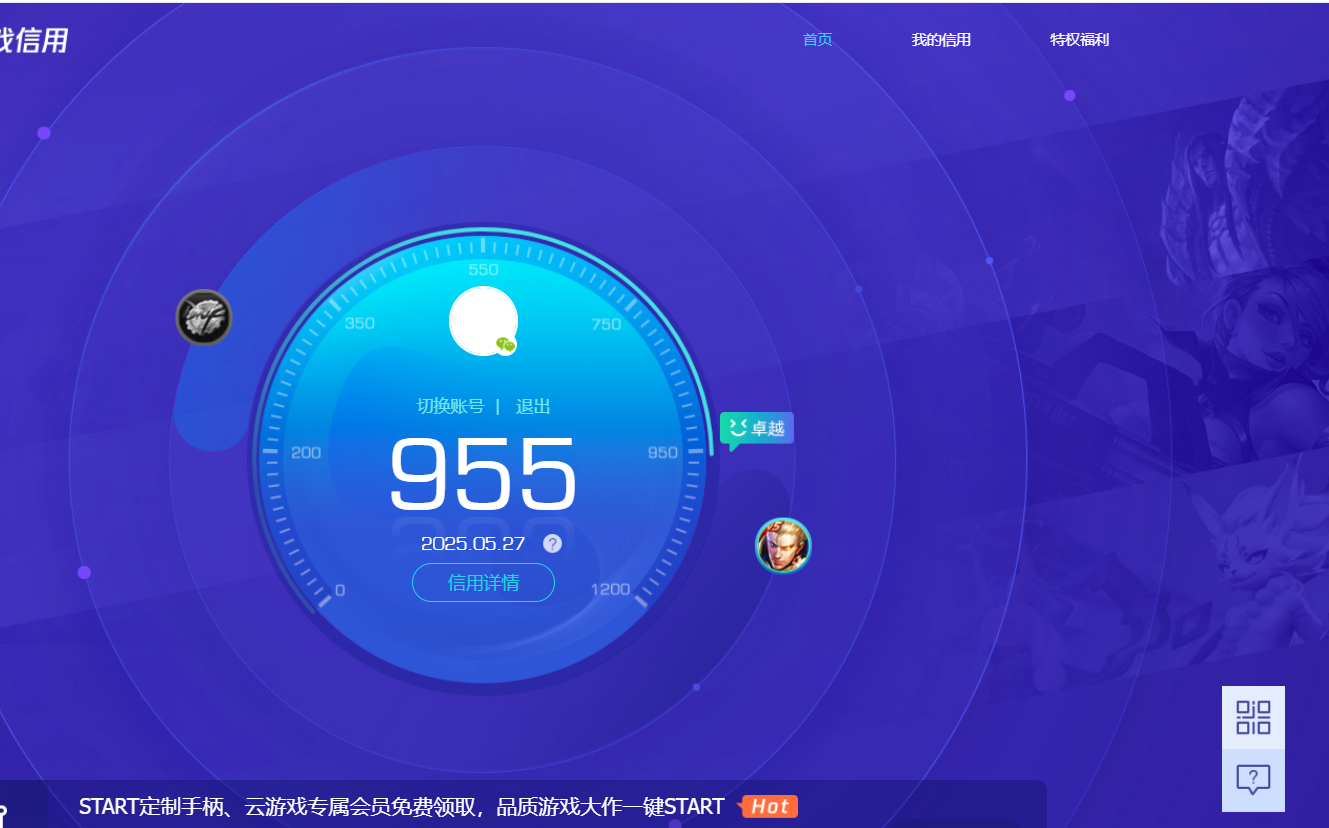Click the date 2025.05.27

(x=473, y=544)
